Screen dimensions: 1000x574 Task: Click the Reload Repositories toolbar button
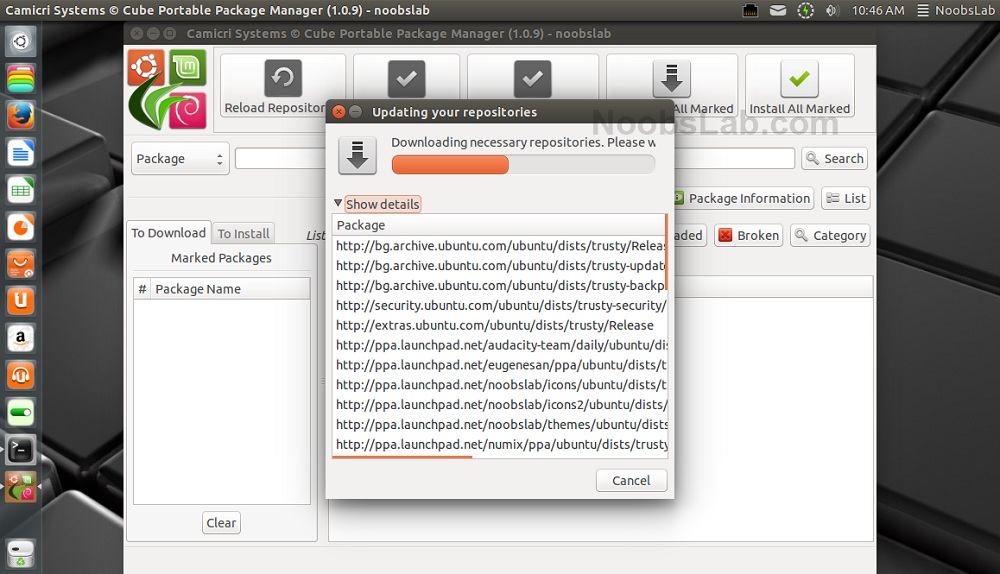point(283,86)
